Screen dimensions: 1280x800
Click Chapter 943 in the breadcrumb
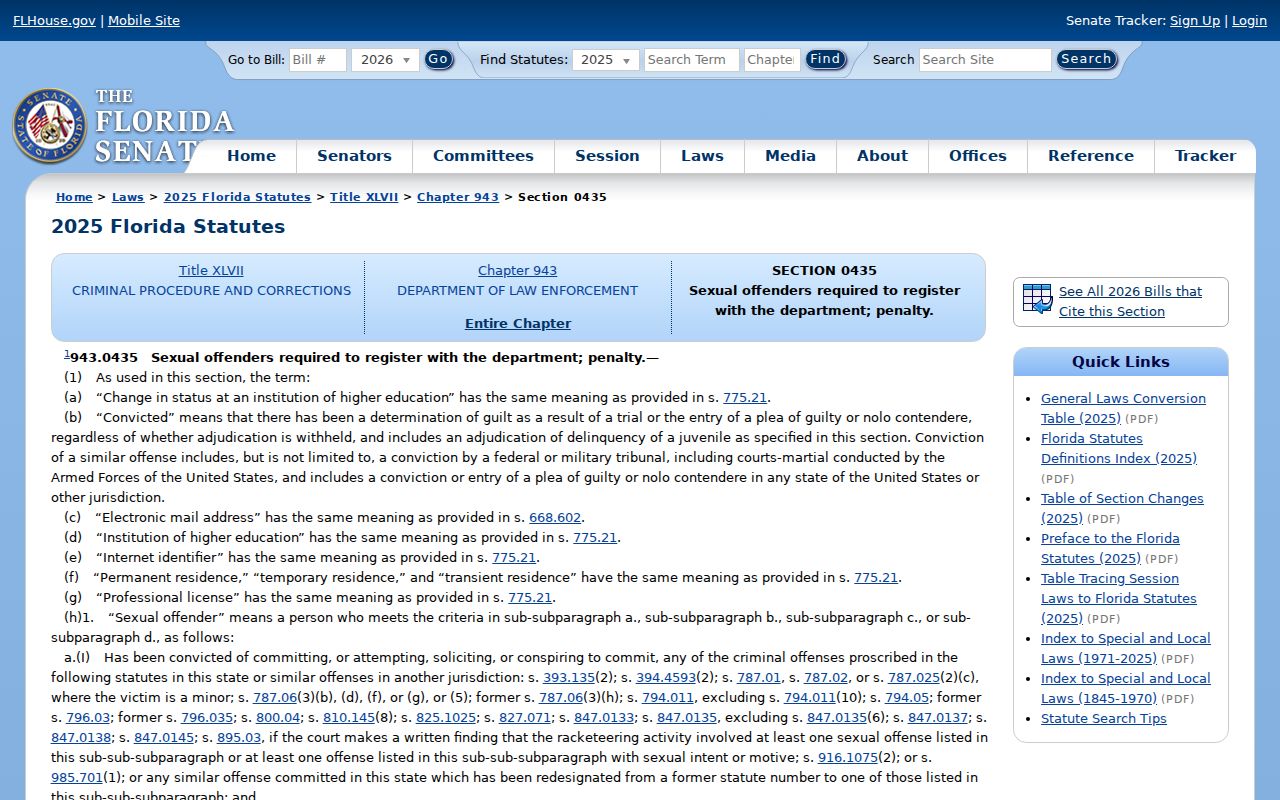click(458, 197)
